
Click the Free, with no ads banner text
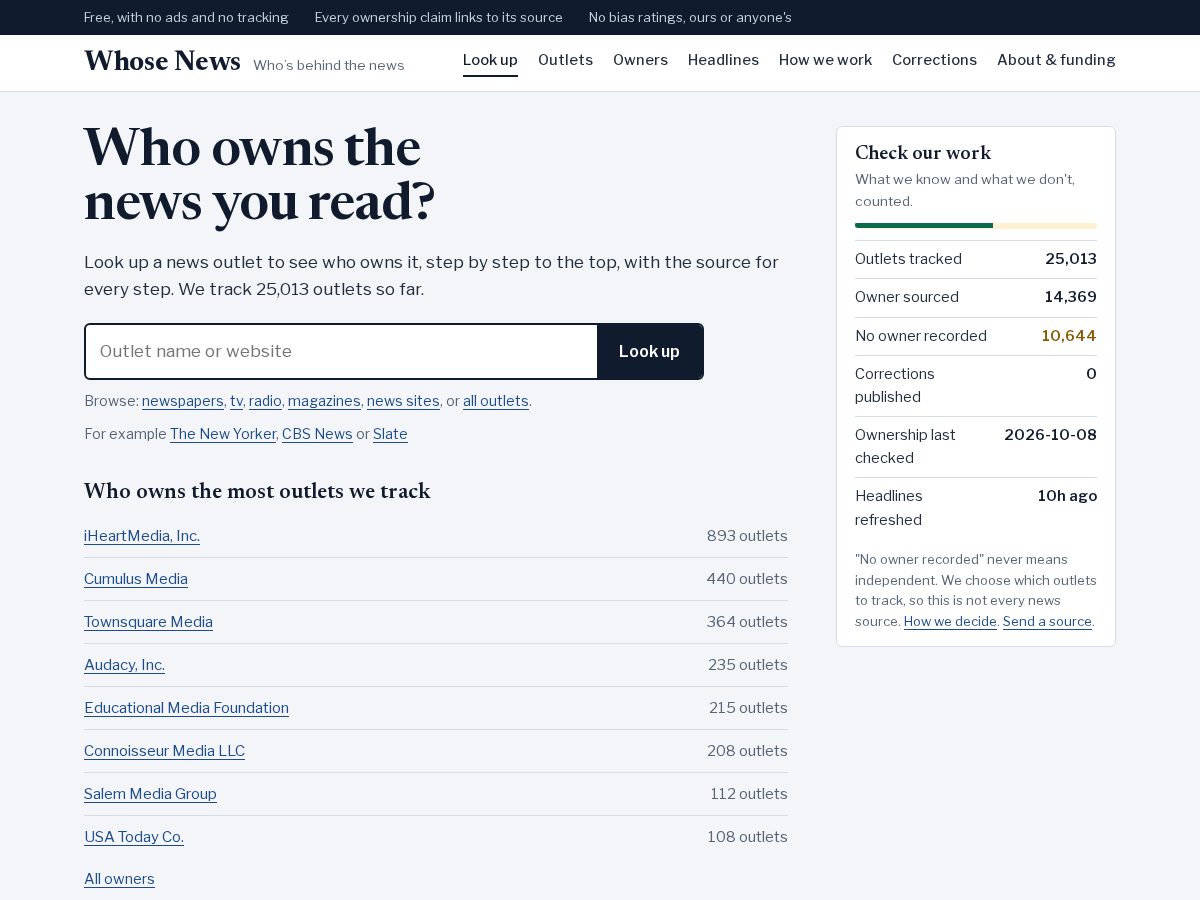186,17
